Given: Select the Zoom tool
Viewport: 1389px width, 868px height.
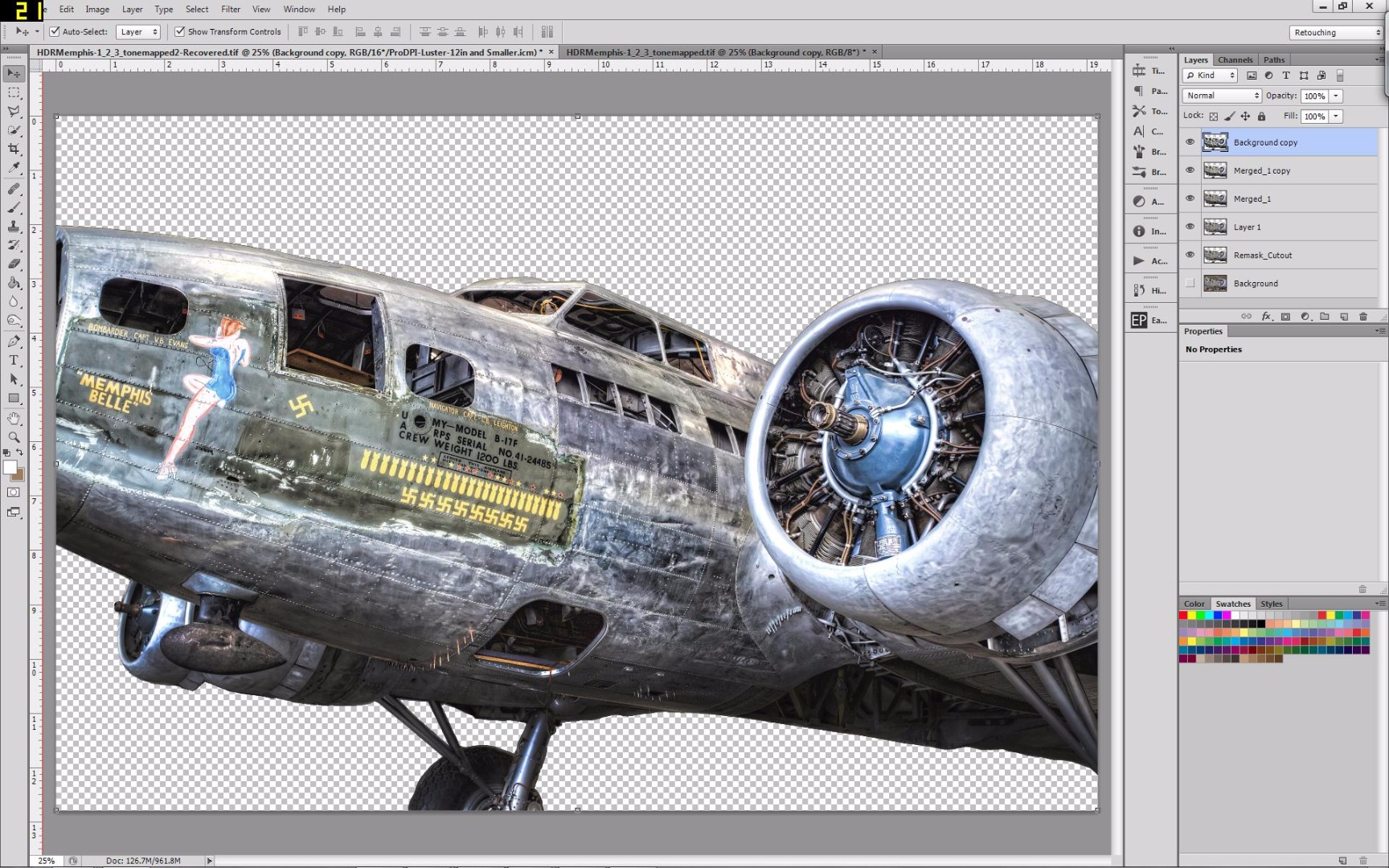Looking at the screenshot, I should (14, 437).
